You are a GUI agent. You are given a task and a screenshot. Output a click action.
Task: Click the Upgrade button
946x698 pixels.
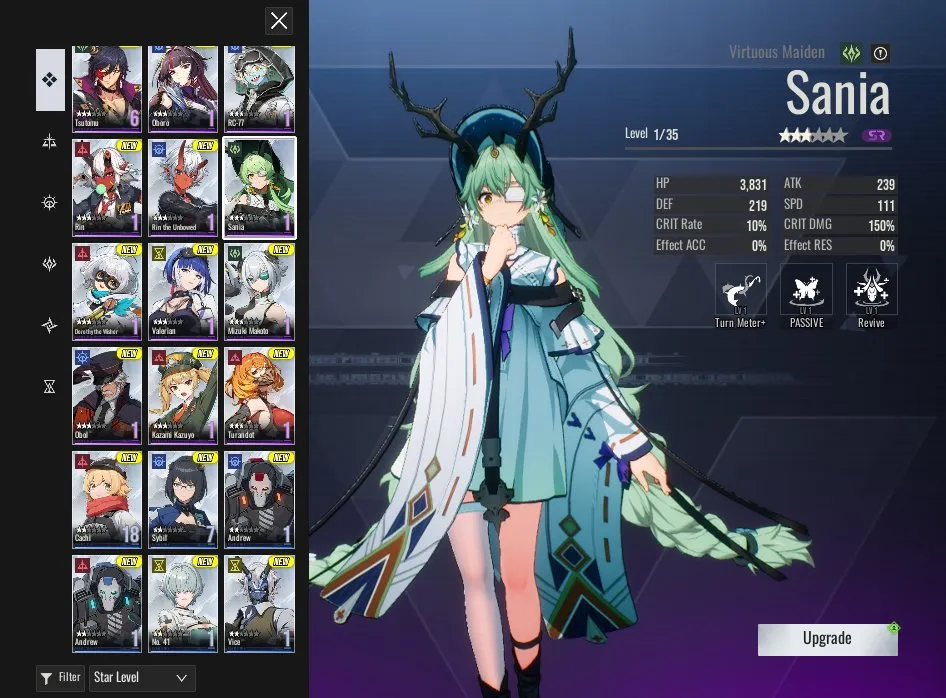click(827, 639)
